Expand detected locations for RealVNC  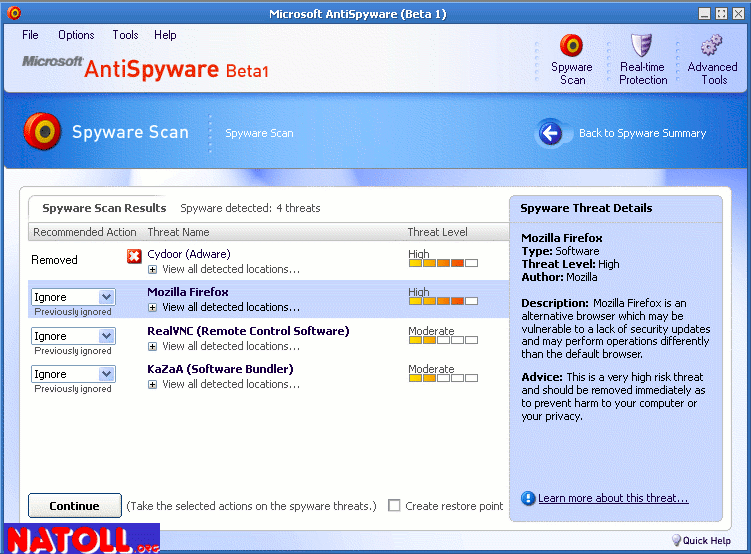coord(152,346)
